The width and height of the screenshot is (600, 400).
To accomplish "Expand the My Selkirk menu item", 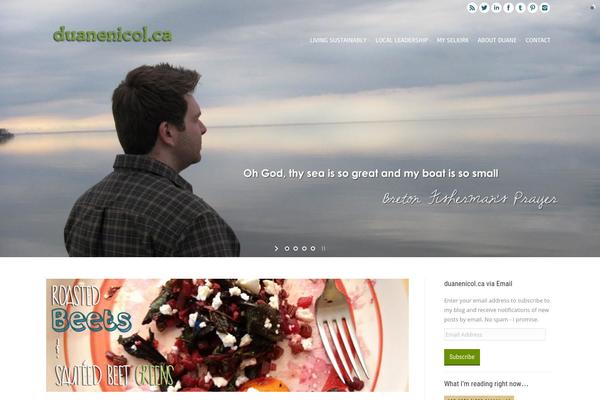I will pos(452,40).
